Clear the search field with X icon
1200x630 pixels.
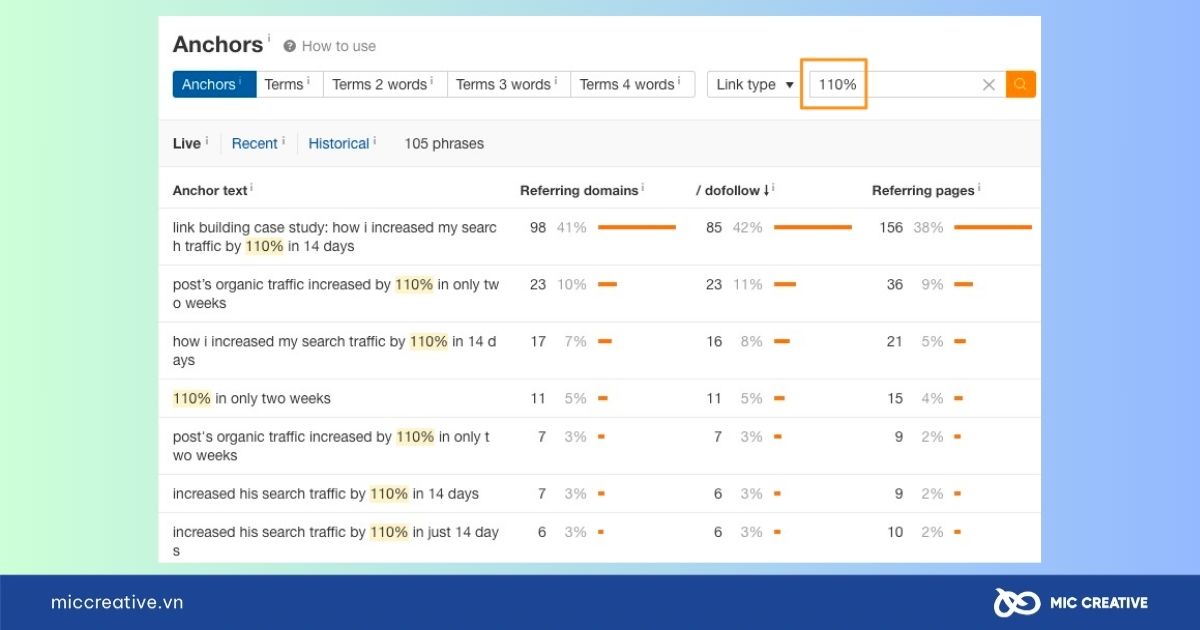(x=988, y=85)
